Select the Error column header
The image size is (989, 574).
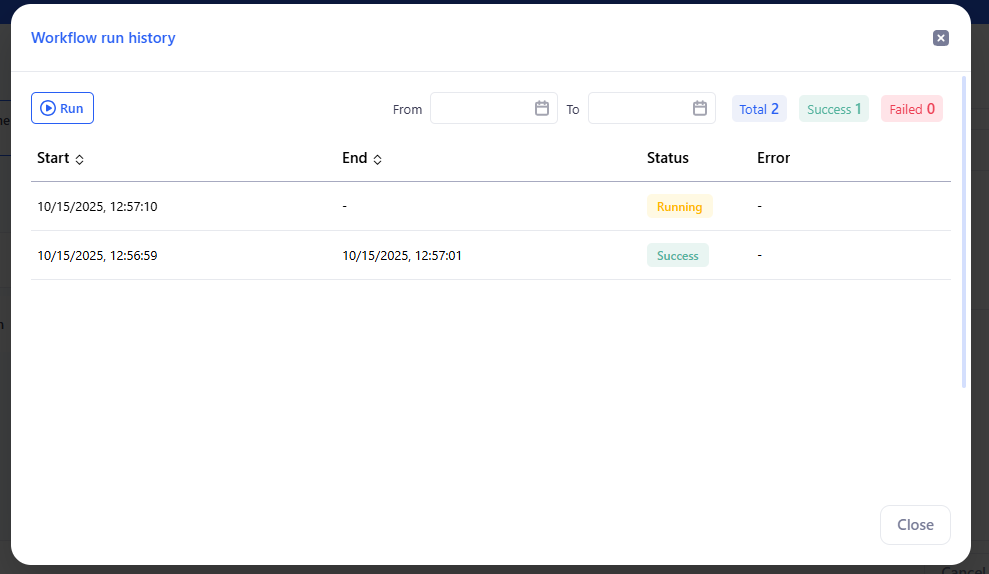click(x=773, y=158)
